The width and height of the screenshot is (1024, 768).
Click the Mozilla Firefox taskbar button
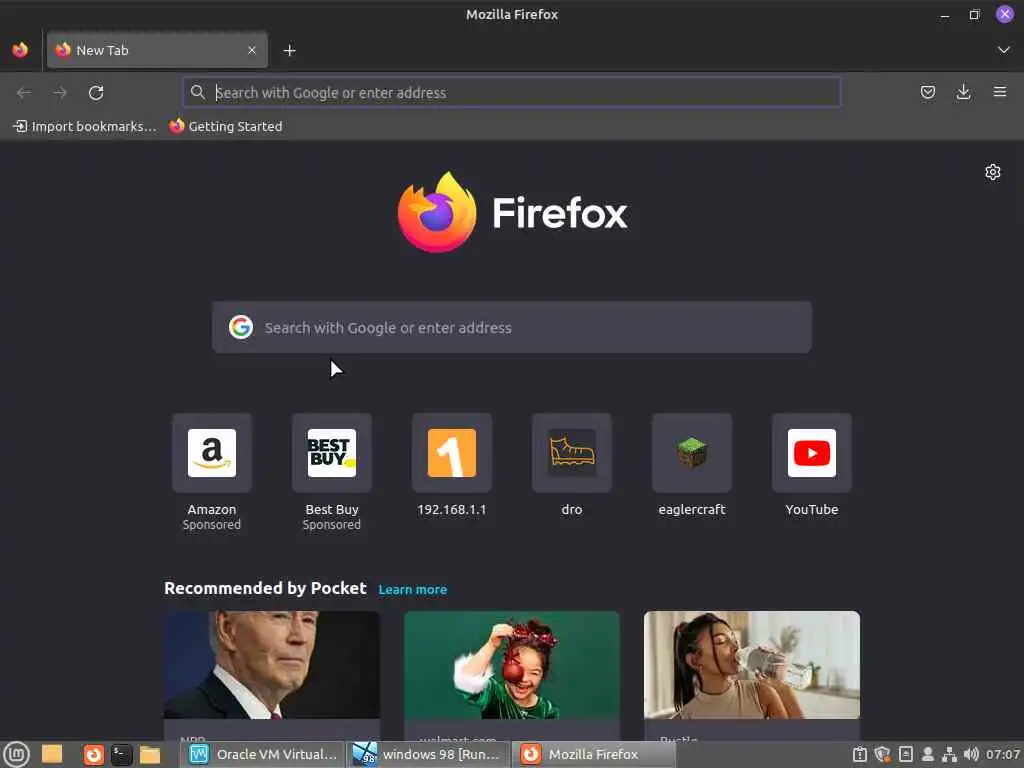pos(594,754)
